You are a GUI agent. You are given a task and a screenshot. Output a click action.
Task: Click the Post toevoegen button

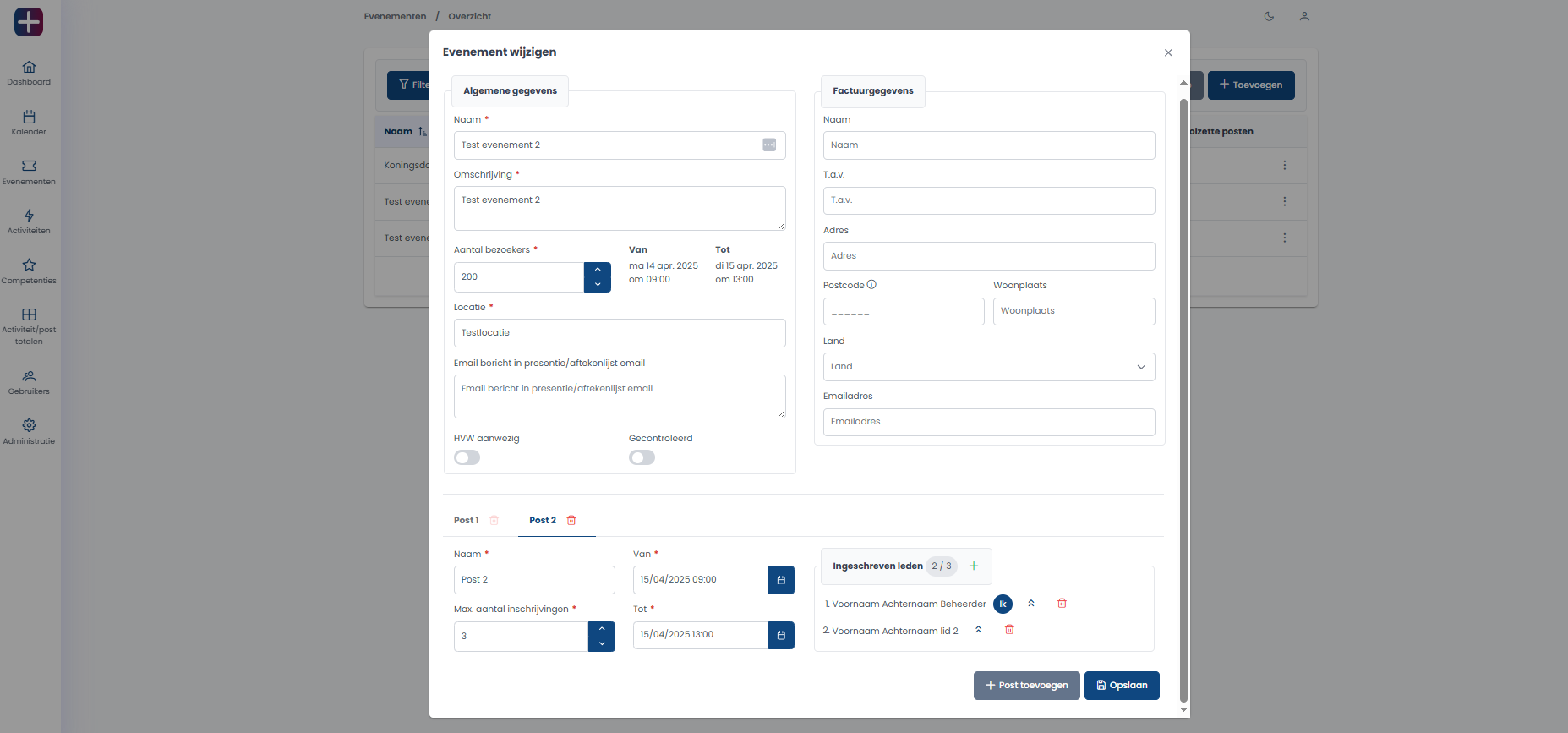click(x=1026, y=686)
